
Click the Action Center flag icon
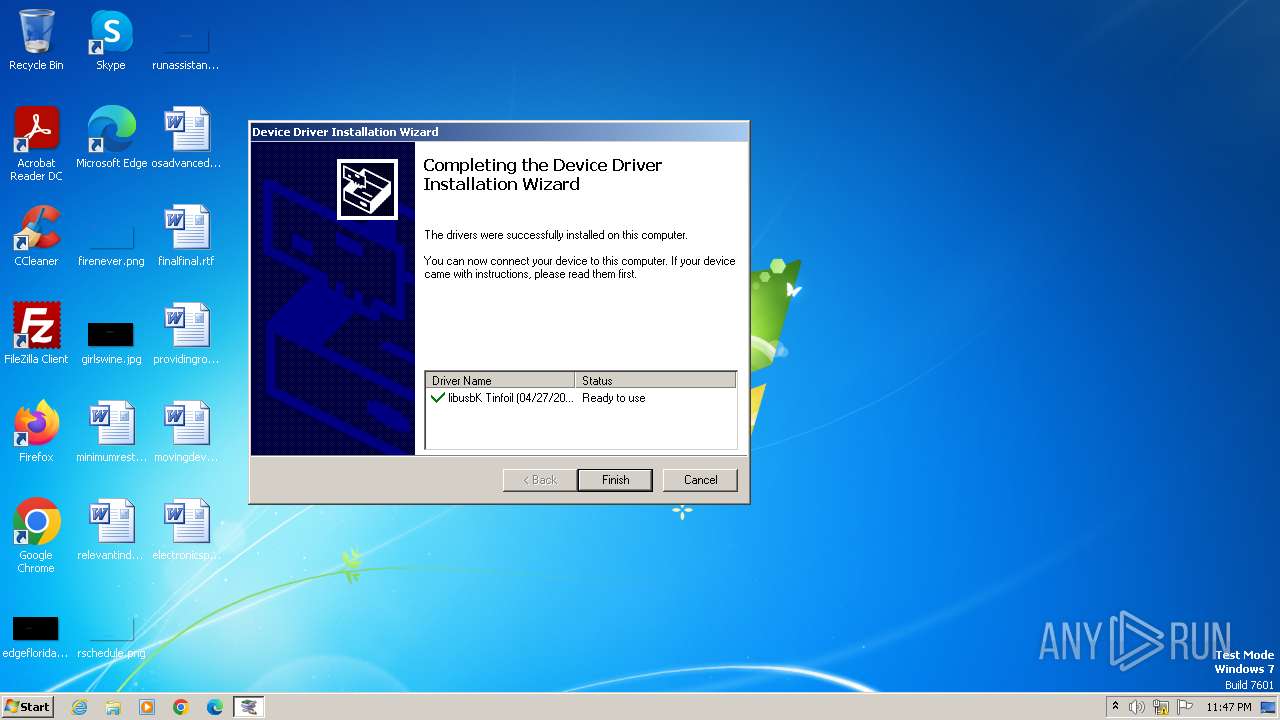[1185, 707]
